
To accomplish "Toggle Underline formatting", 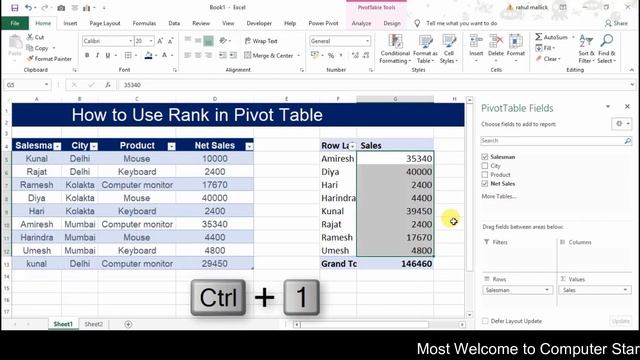I will point(108,55).
